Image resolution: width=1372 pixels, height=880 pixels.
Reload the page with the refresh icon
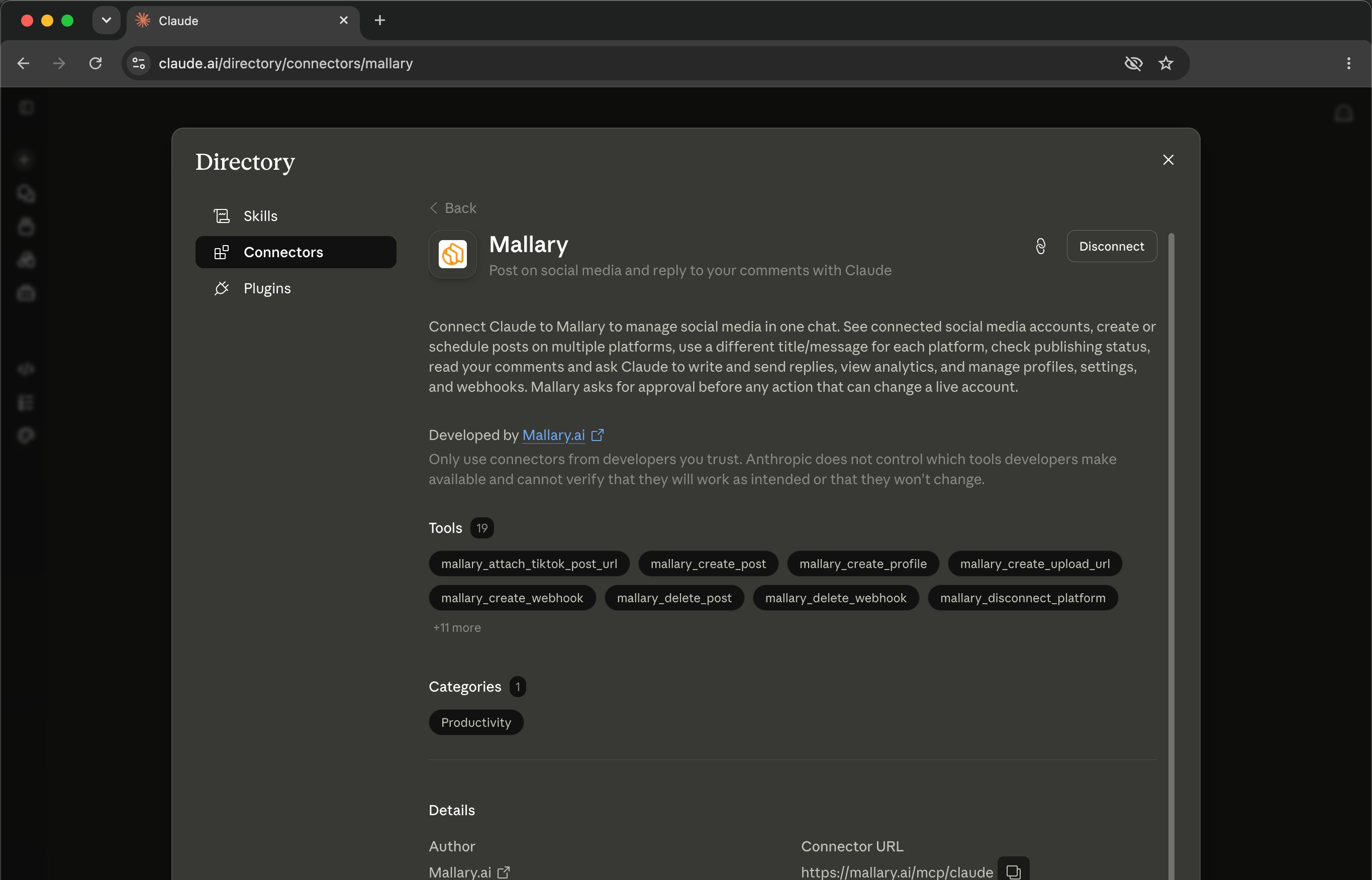(95, 63)
